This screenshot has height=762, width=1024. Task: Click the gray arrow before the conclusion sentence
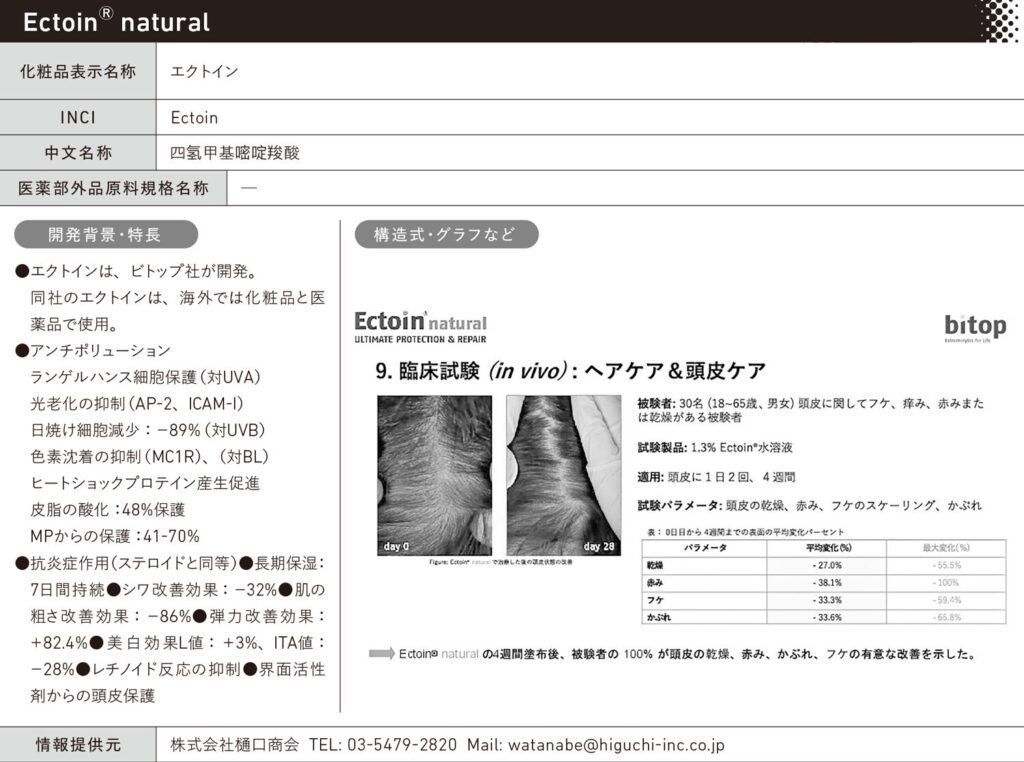coord(382,653)
